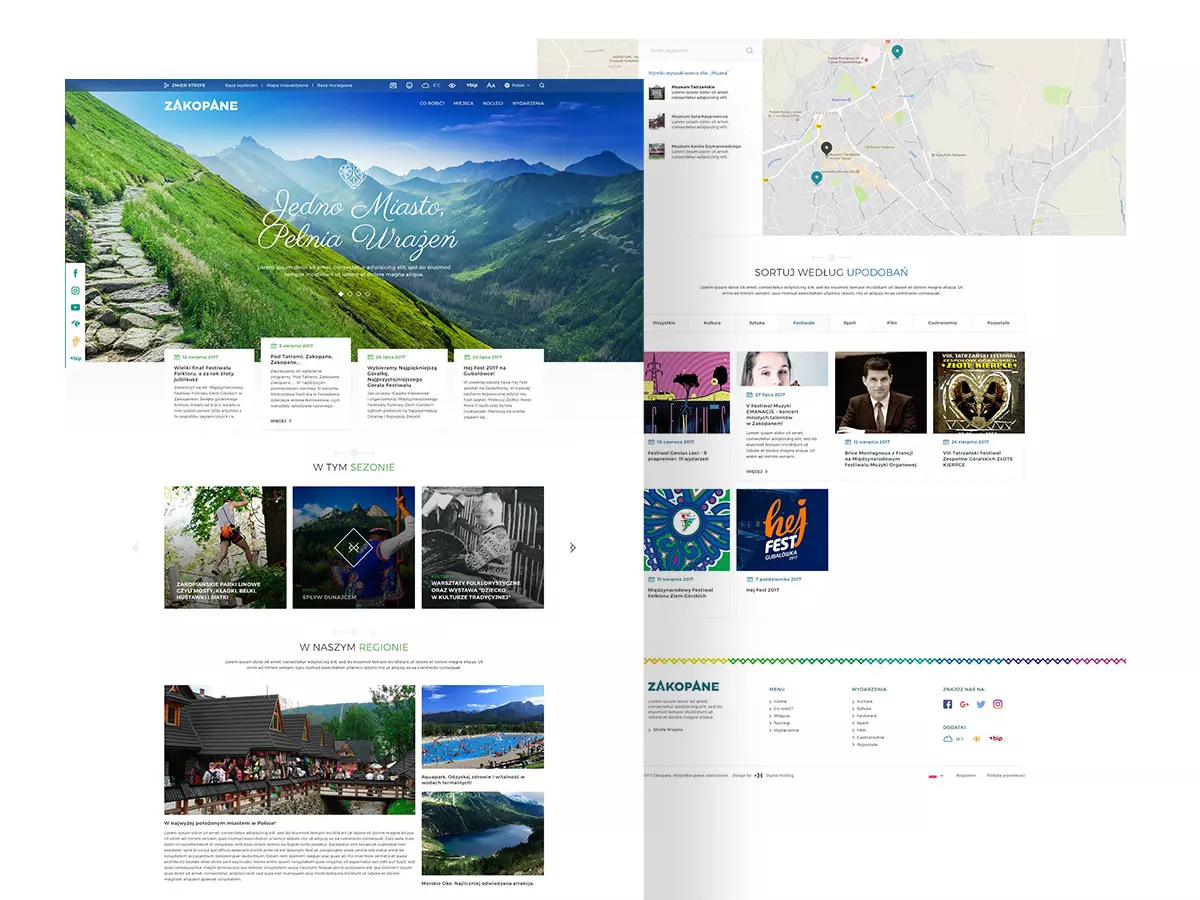Click the right carousel chevron arrow
Screen dimensions: 1200x900
[573, 547]
